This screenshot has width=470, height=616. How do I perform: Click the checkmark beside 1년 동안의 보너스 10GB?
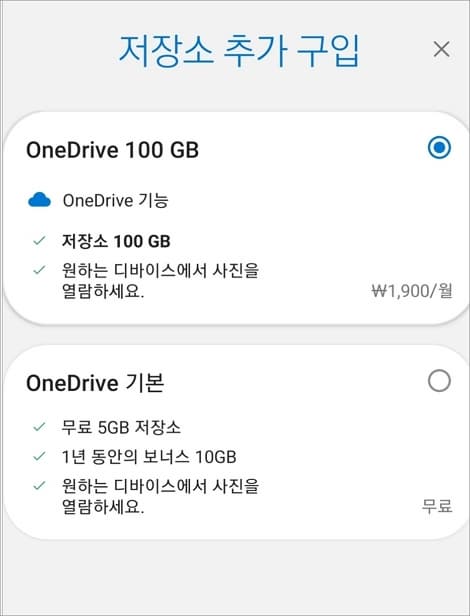(x=39, y=456)
